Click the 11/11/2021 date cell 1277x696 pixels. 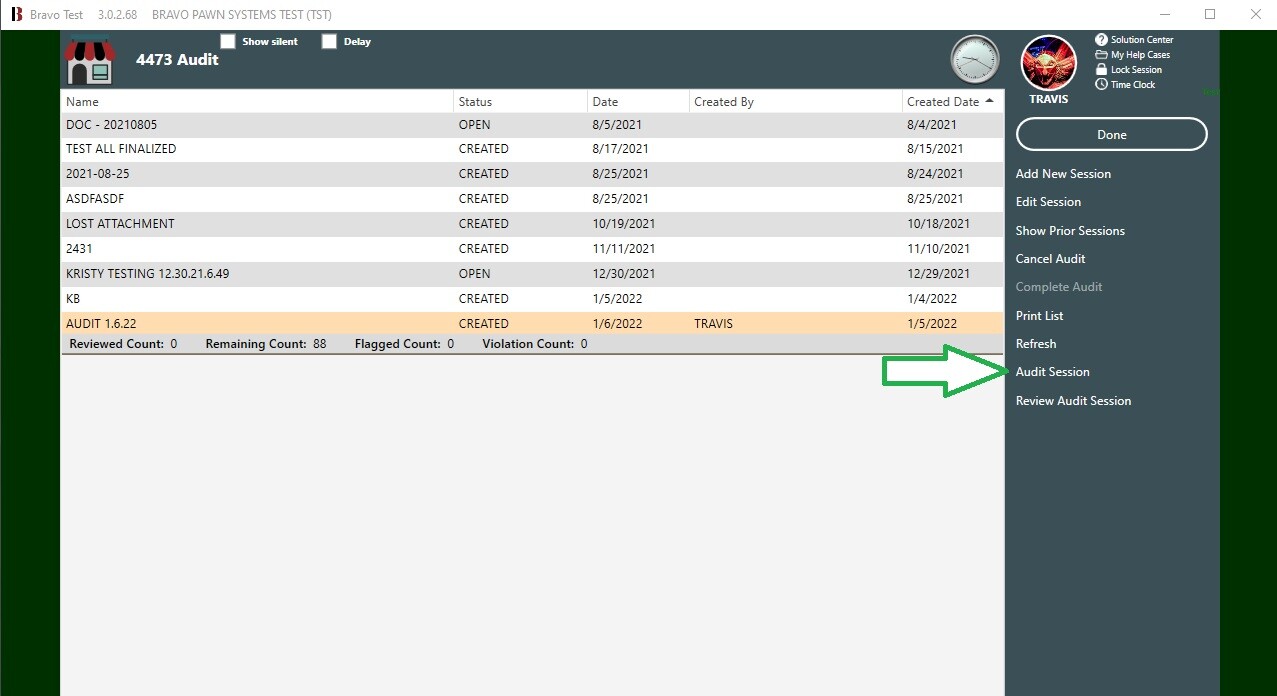pyautogui.click(x=623, y=249)
